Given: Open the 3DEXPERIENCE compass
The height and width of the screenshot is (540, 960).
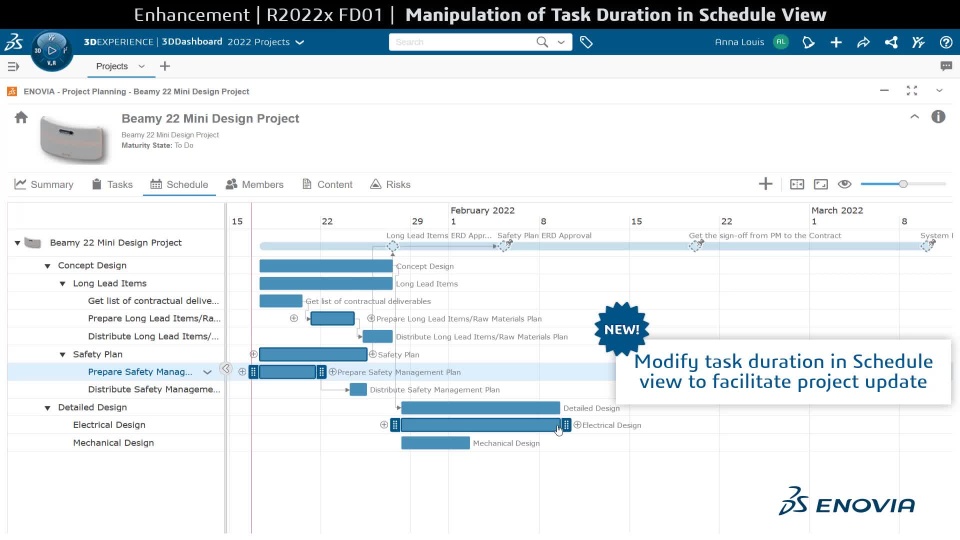Looking at the screenshot, I should coord(51,51).
